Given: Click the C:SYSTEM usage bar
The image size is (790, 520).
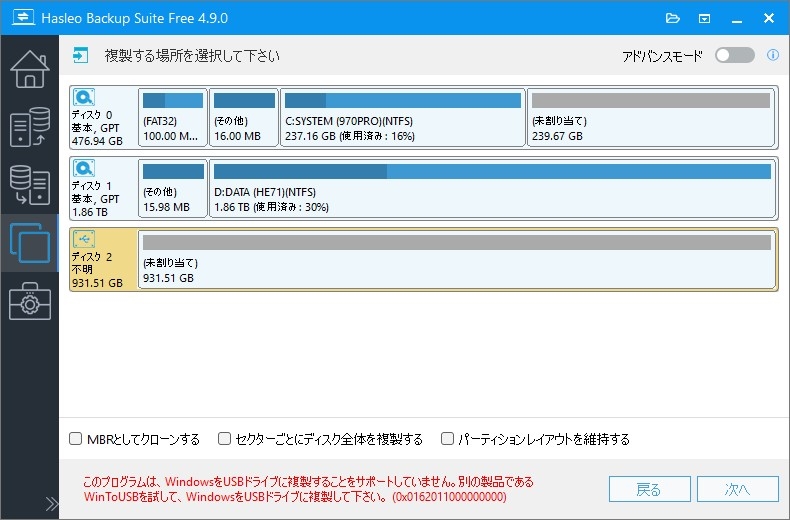Looking at the screenshot, I should [x=403, y=100].
